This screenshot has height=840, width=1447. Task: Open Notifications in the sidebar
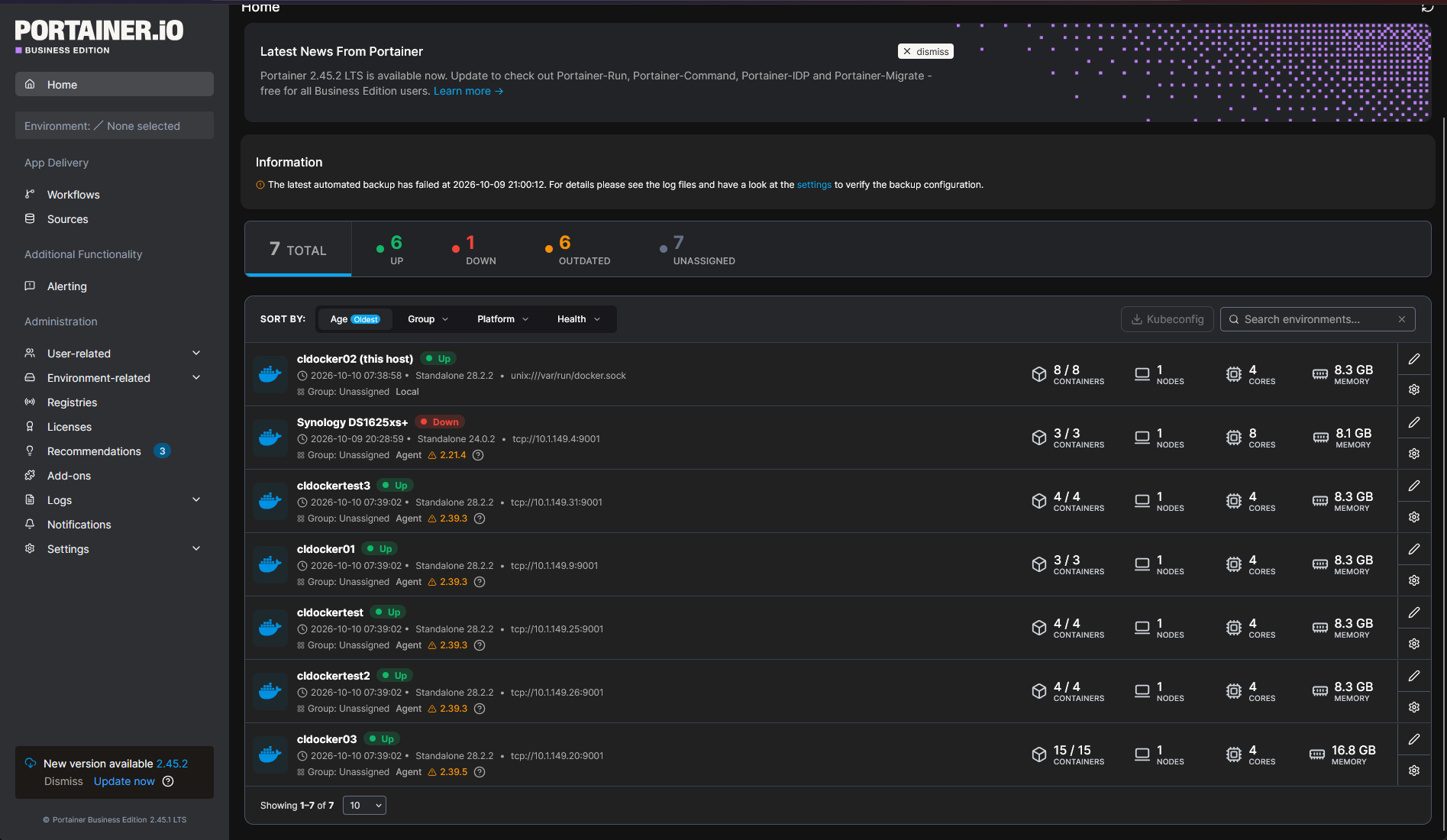click(x=79, y=525)
